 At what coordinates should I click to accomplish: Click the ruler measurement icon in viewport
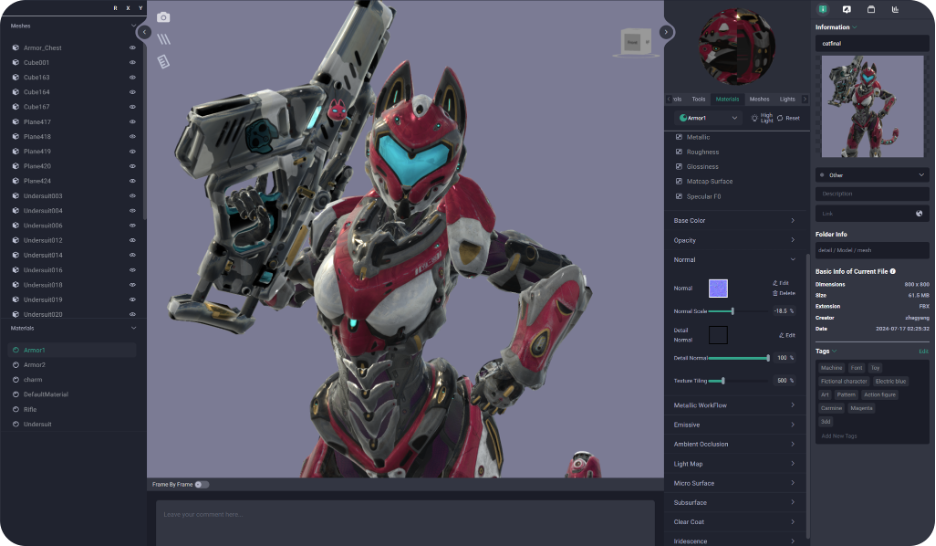[164, 62]
